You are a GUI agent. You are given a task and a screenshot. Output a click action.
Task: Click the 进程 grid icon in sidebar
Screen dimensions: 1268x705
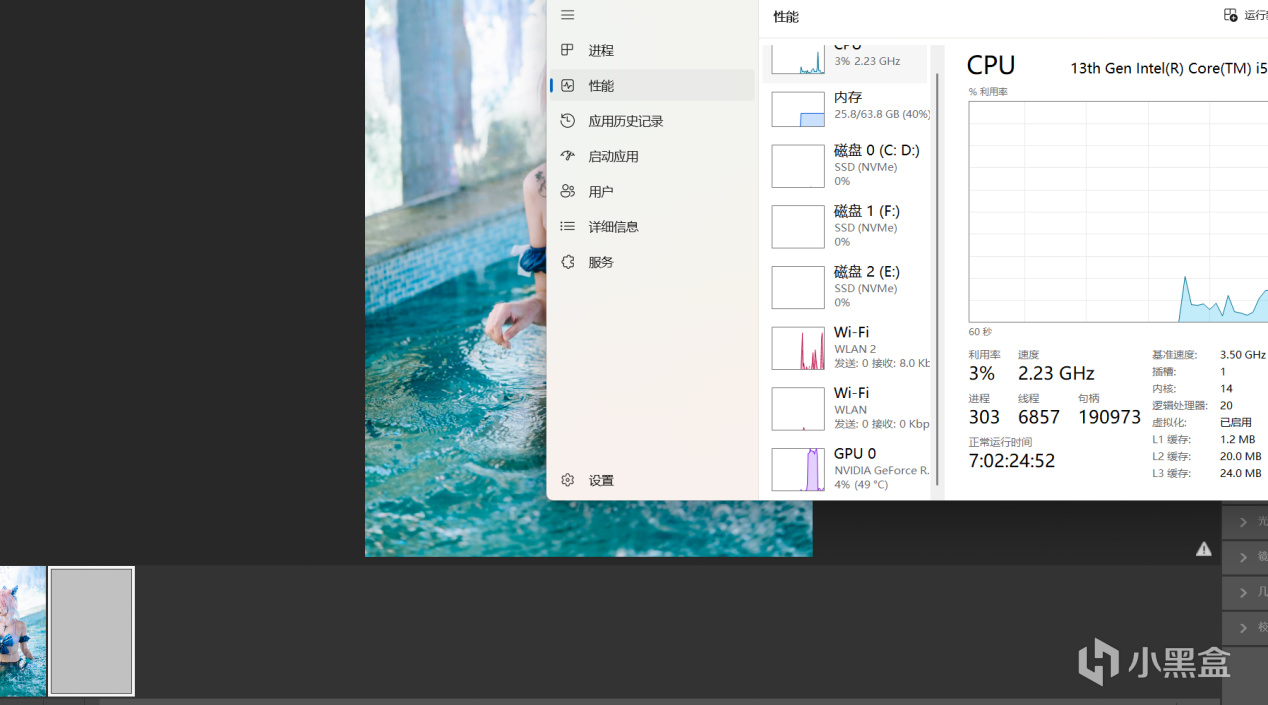pyautogui.click(x=567, y=50)
